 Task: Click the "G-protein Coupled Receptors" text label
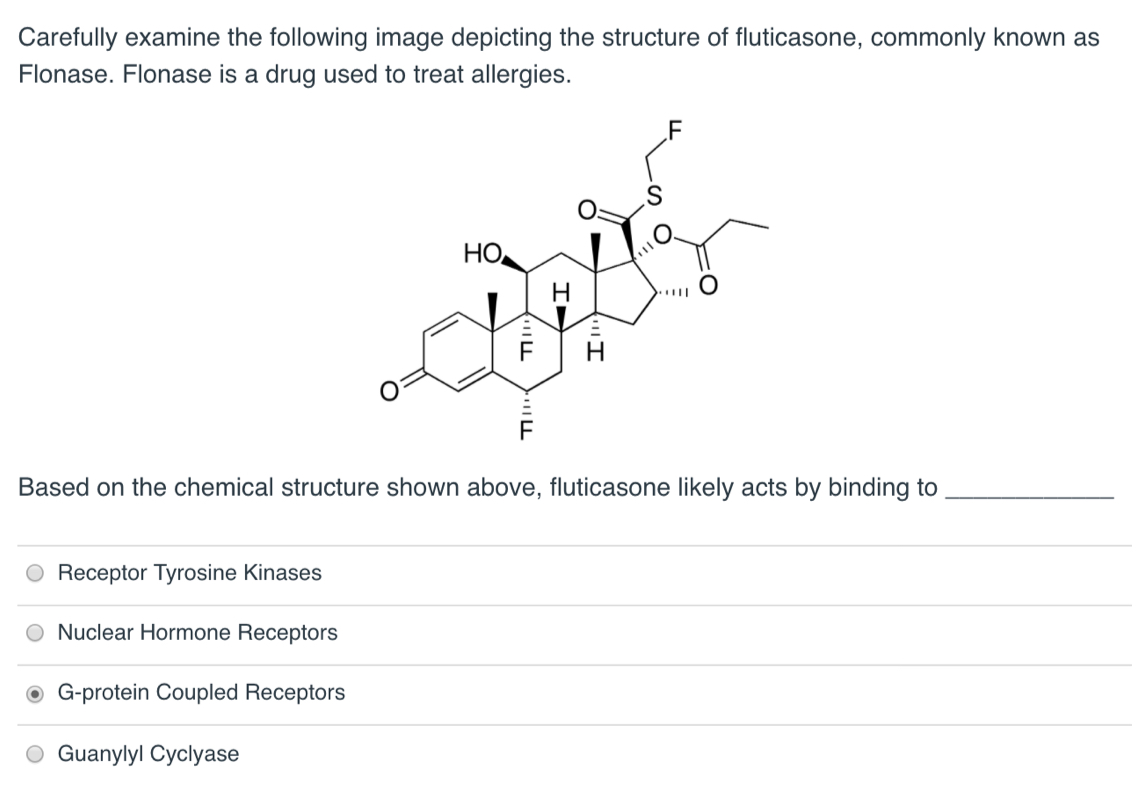click(202, 692)
